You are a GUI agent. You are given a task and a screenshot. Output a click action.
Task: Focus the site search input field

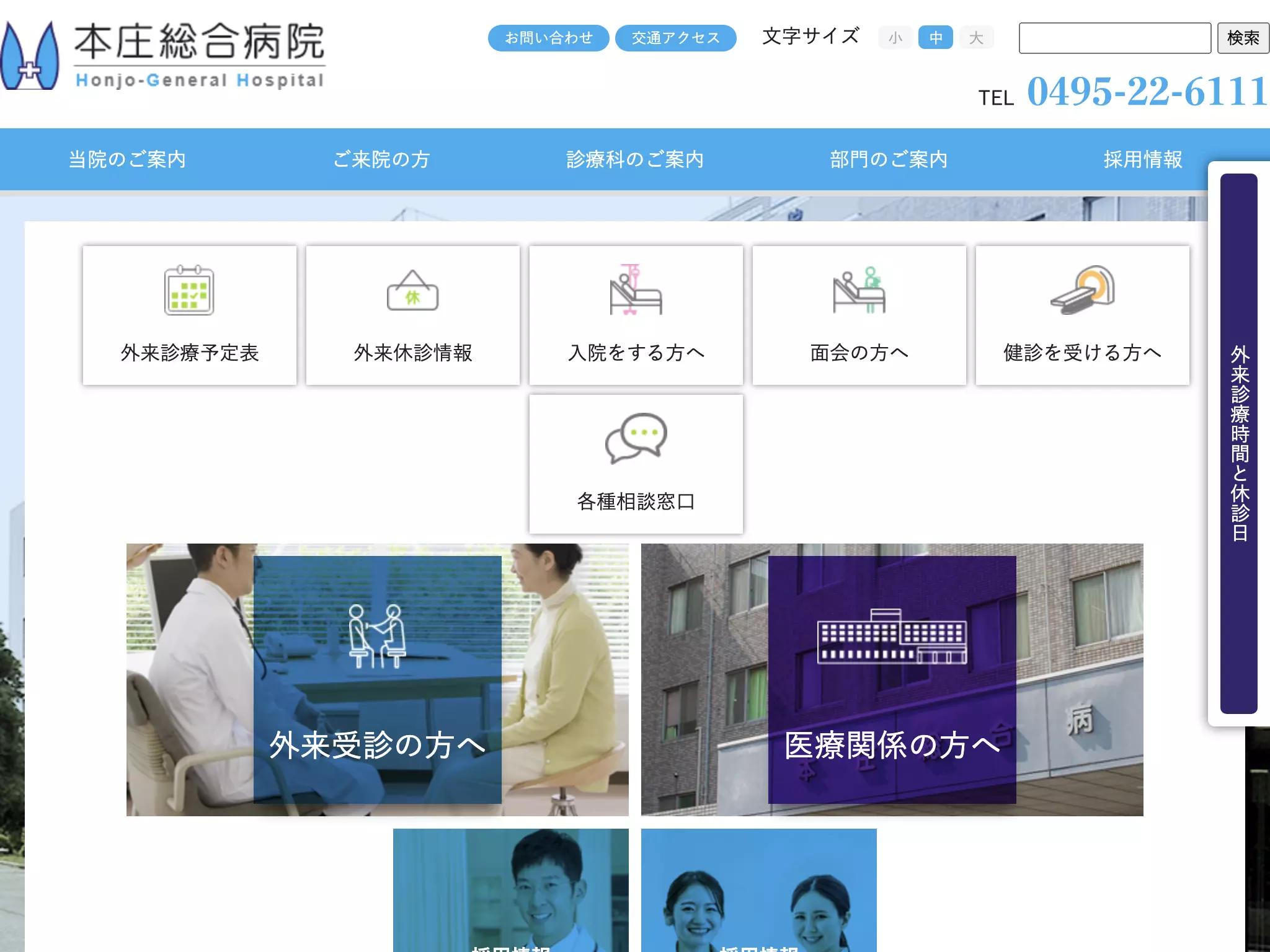pyautogui.click(x=1115, y=38)
